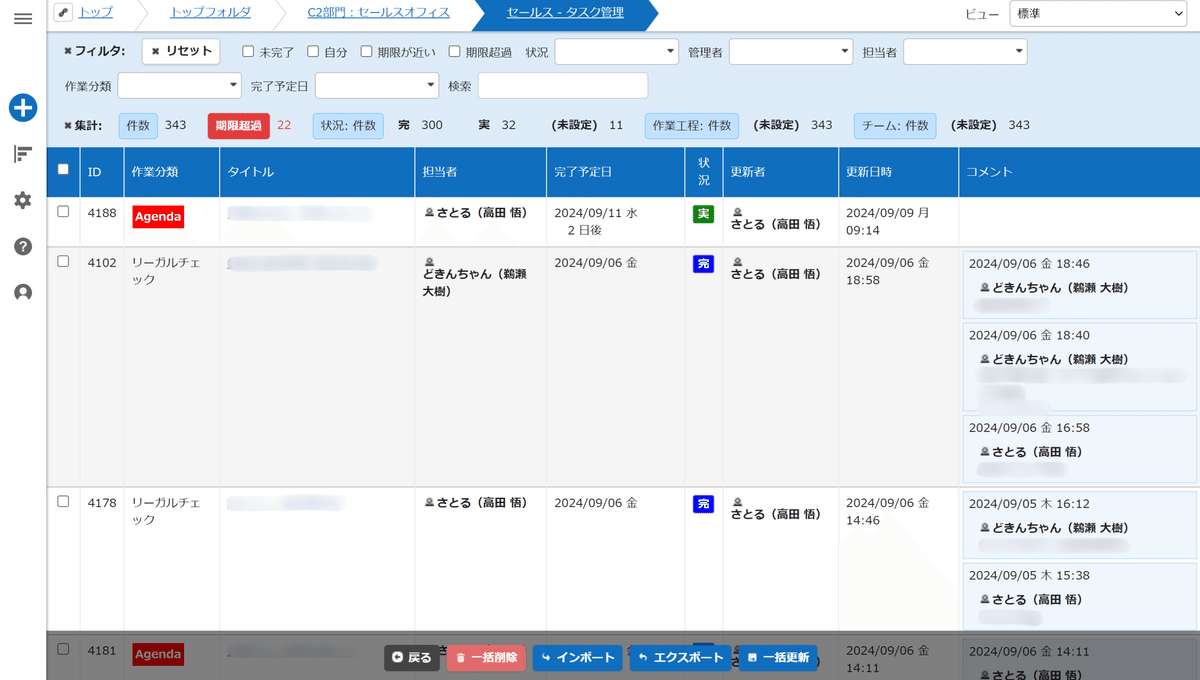The width and height of the screenshot is (1200, 680).
Task: Collapse the 集計 section toggle
Action: (x=82, y=125)
